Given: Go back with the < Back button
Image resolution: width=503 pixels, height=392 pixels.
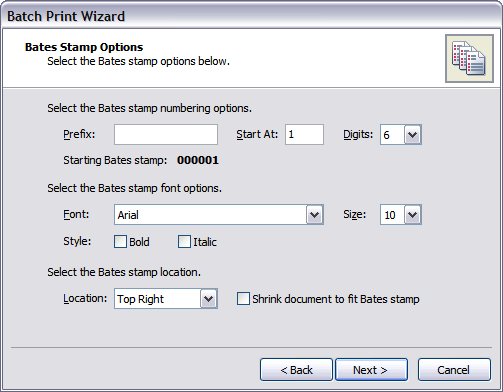Looking at the screenshot, I should [296, 370].
